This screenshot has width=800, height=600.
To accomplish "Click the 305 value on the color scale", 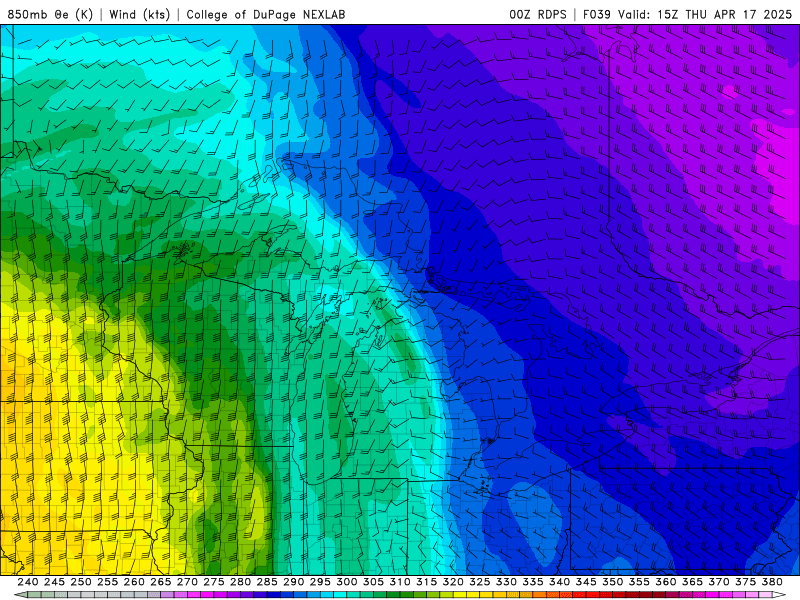I will coord(373,582).
